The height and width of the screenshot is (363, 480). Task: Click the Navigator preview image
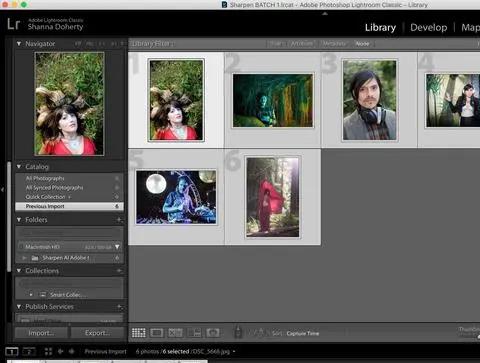(69, 104)
